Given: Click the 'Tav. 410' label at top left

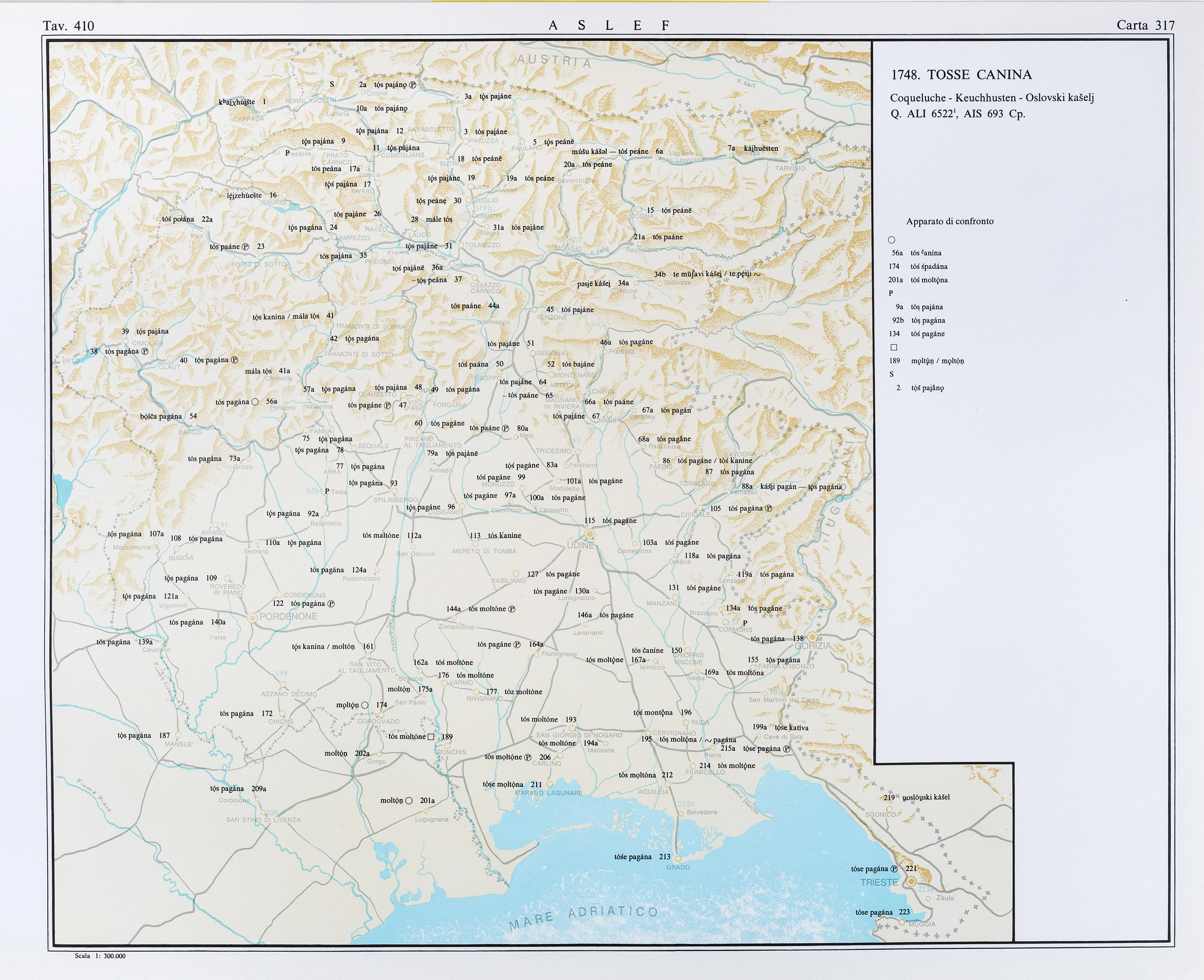Looking at the screenshot, I should tap(68, 25).
